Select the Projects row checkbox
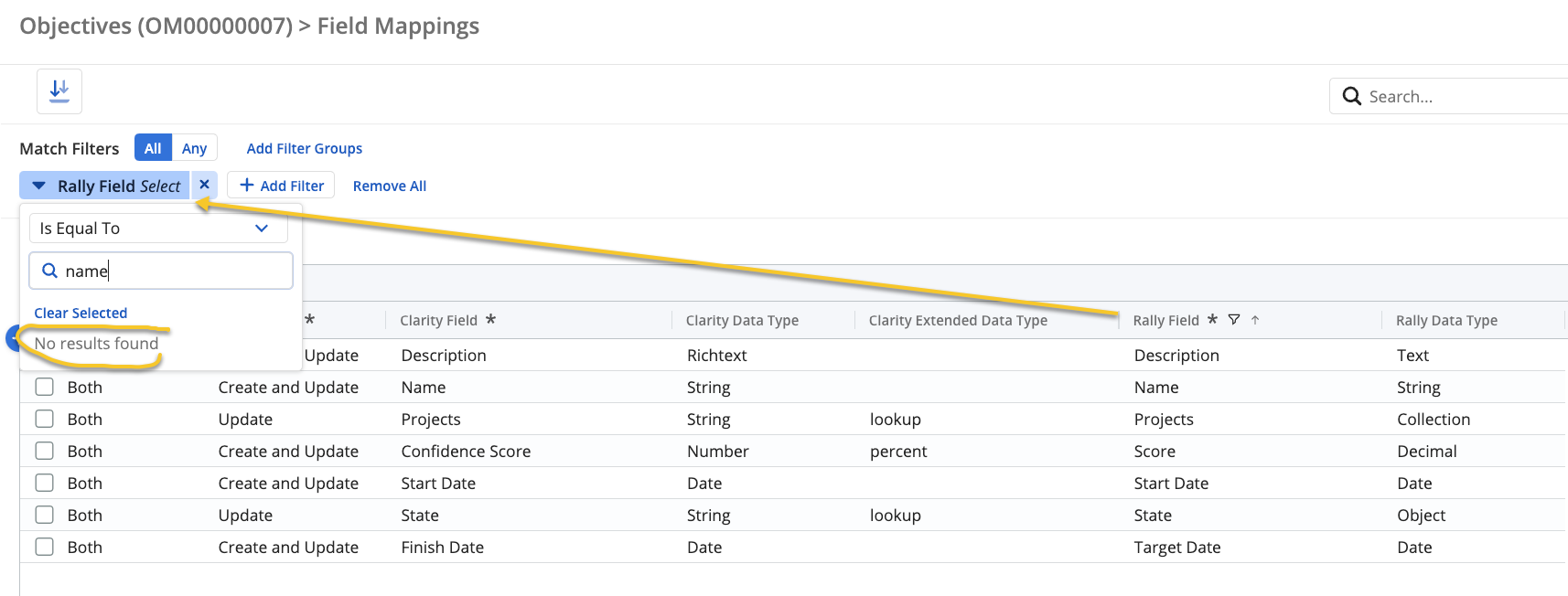The image size is (1568, 596). pyautogui.click(x=44, y=419)
